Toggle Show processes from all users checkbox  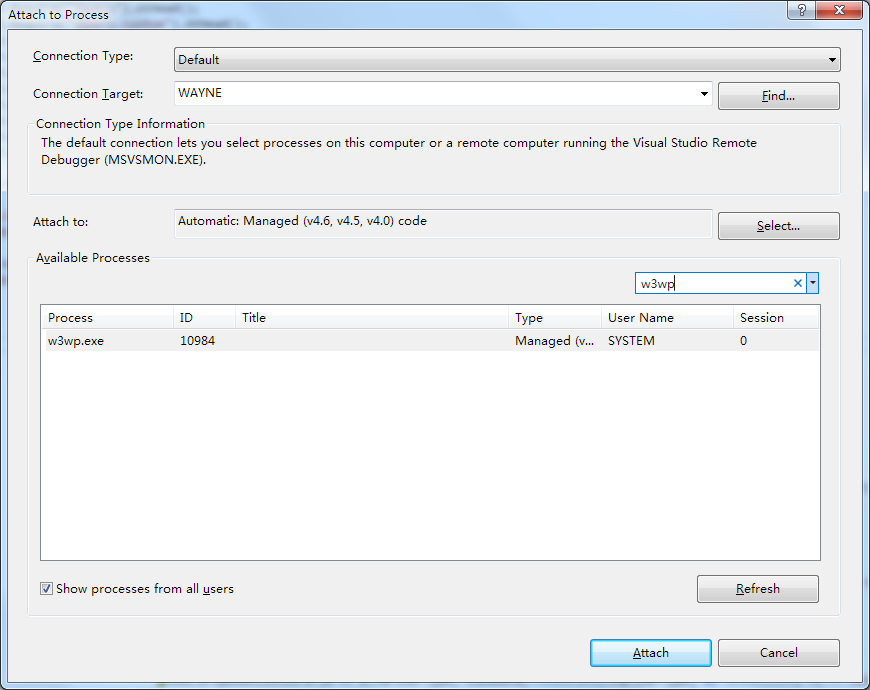pos(47,588)
